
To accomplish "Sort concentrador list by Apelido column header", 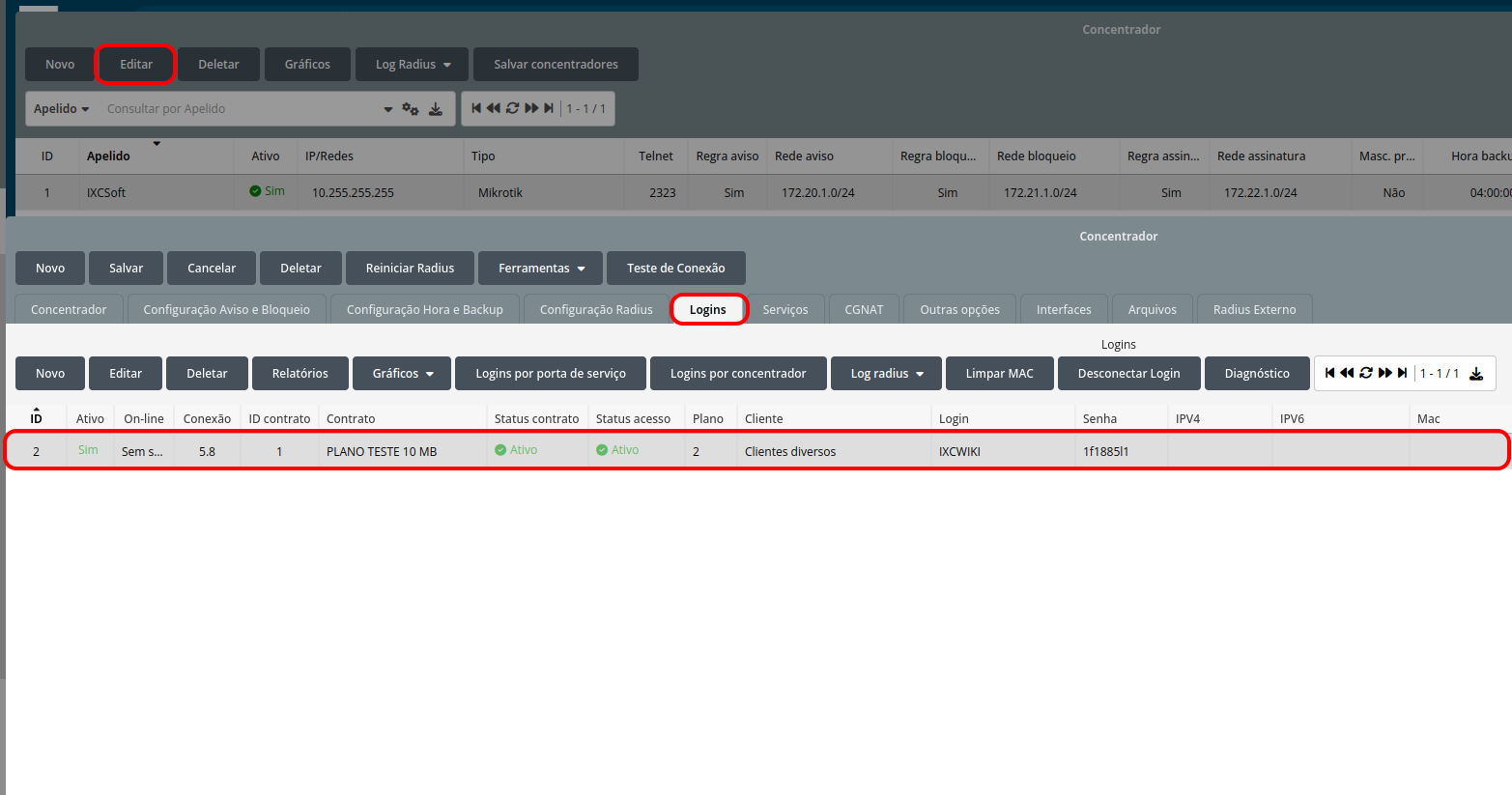I will pos(108,156).
